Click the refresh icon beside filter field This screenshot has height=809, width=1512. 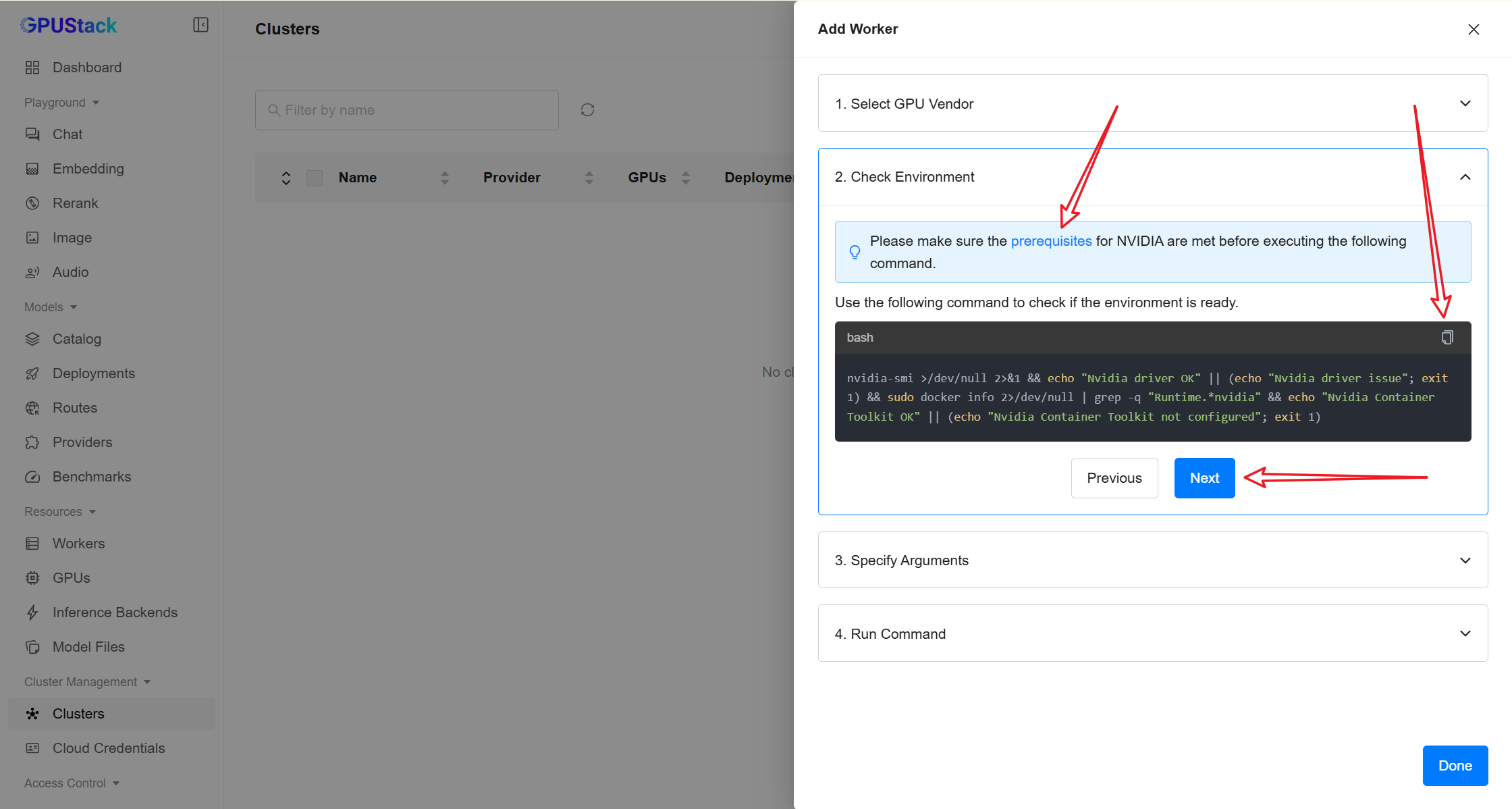587,109
